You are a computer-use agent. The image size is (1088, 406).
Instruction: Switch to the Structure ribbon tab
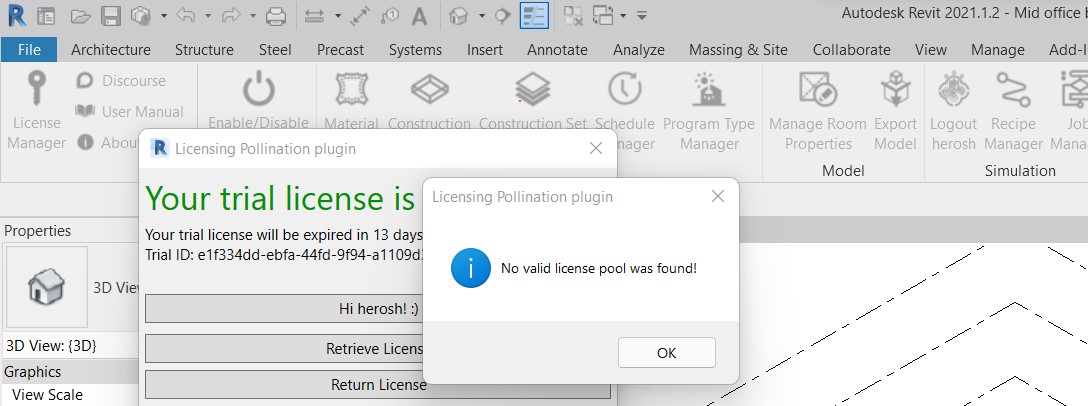(204, 50)
